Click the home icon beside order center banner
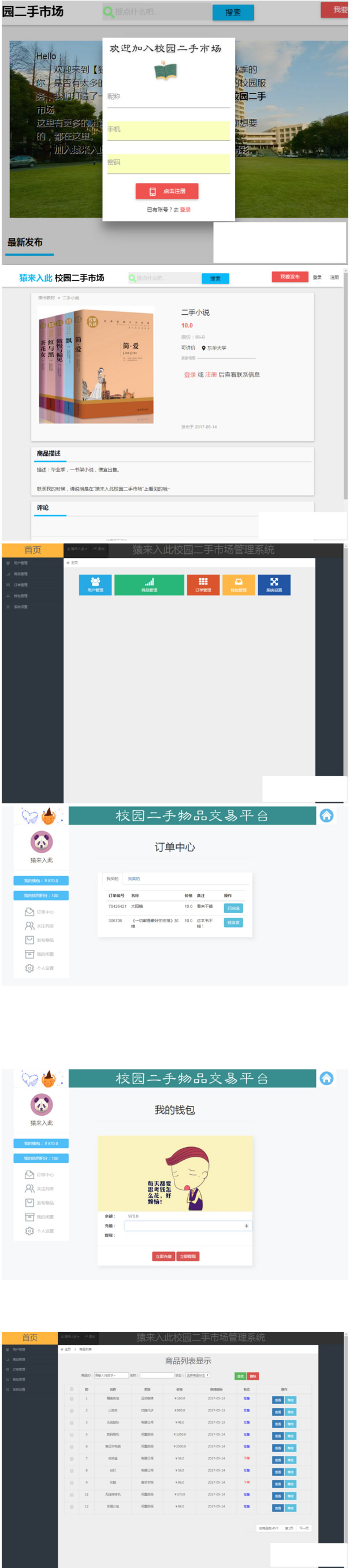Screen dimensions: 350x1568 point(326,815)
